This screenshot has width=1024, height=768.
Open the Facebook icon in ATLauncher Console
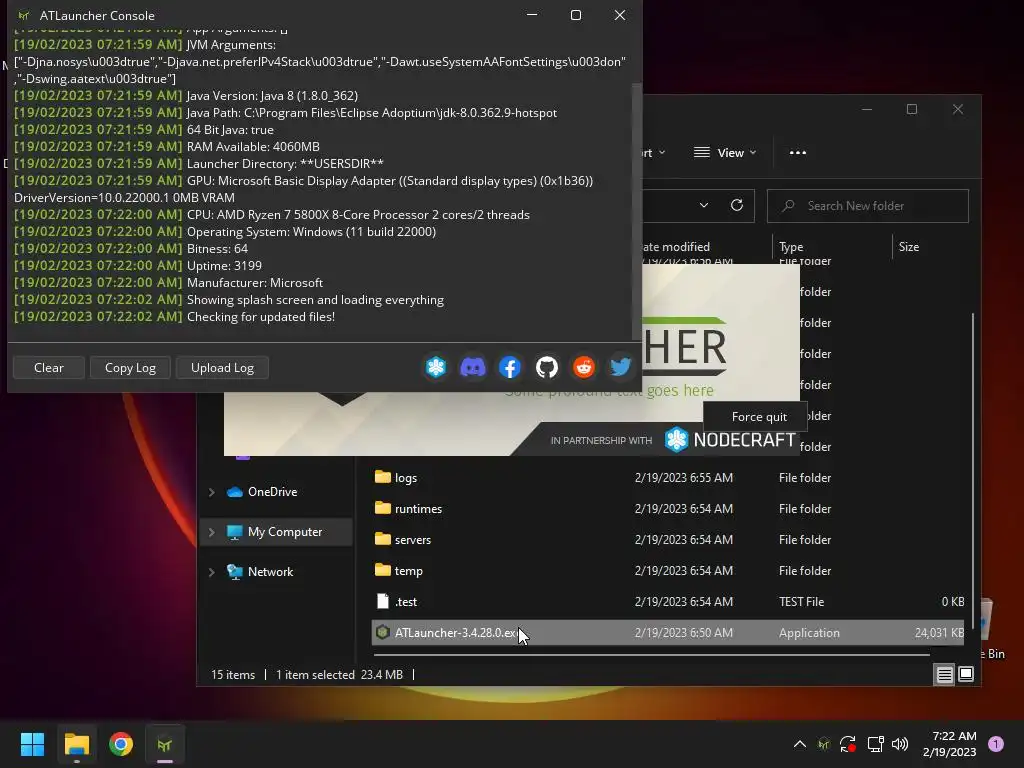(510, 367)
